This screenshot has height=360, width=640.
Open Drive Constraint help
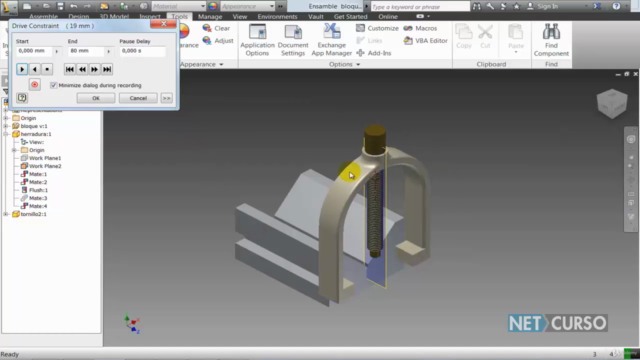coord(22,98)
